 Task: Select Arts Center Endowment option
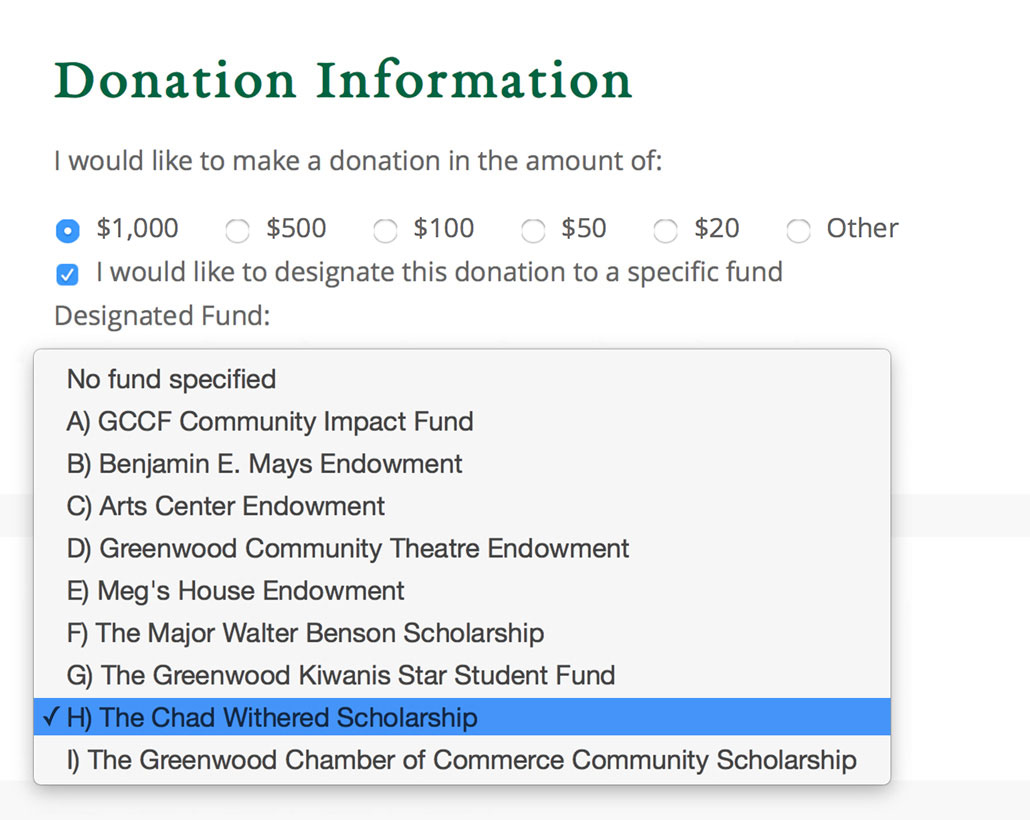(462, 506)
